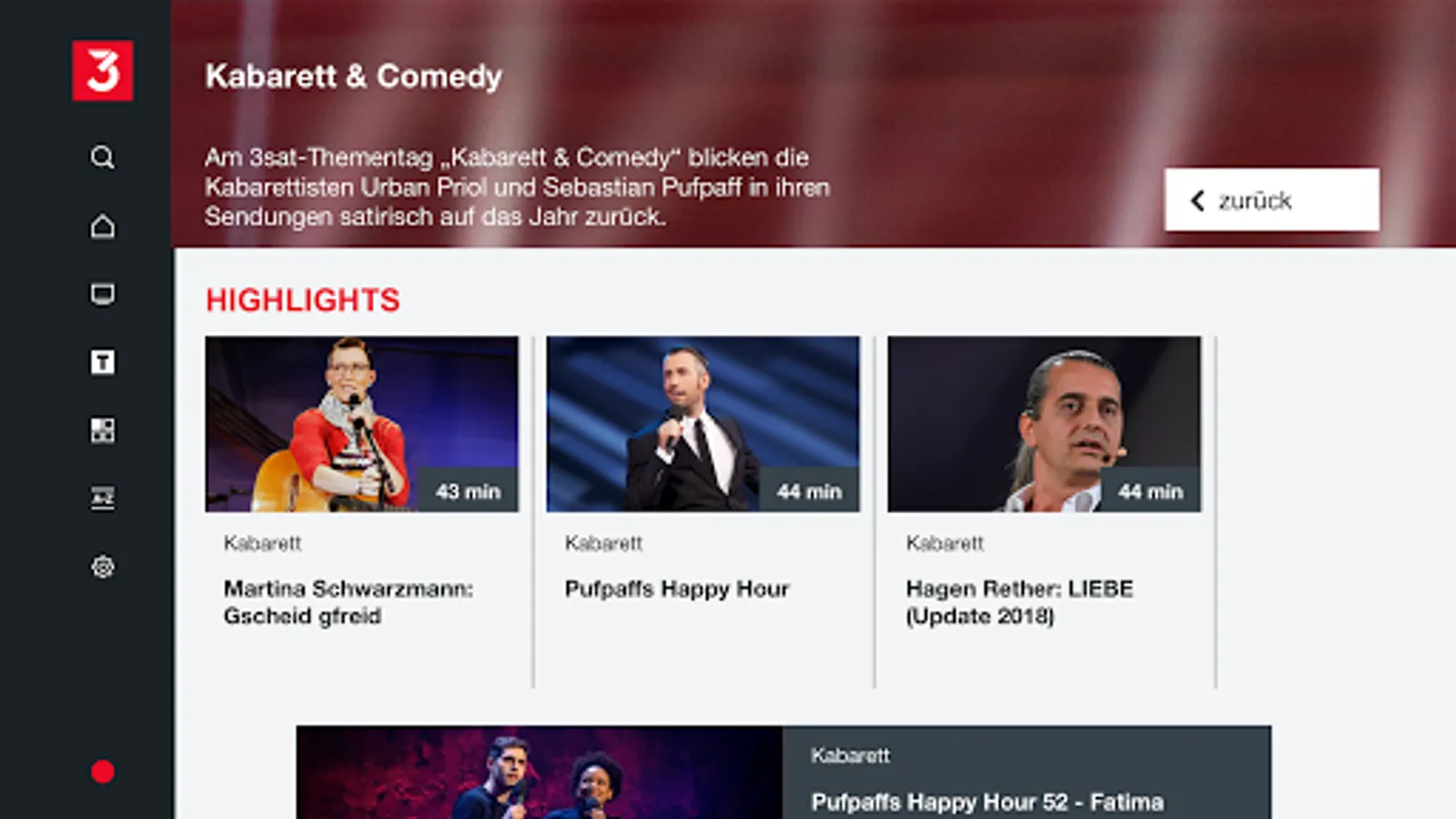Click the red dot indicator in sidebar

coord(103,772)
